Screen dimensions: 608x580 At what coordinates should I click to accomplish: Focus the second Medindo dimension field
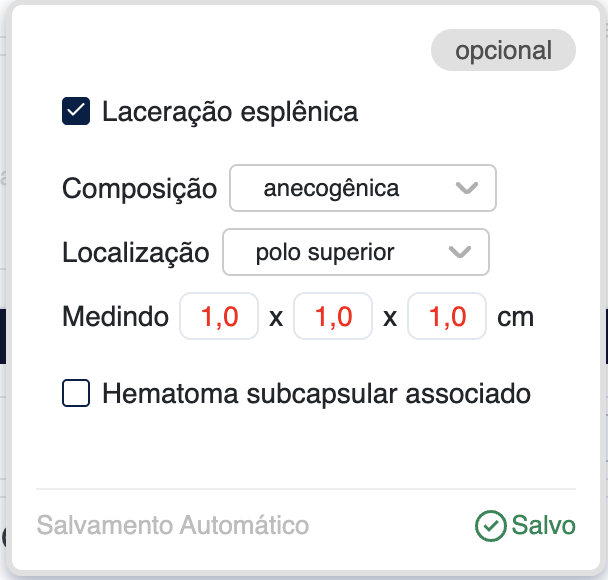(x=333, y=318)
